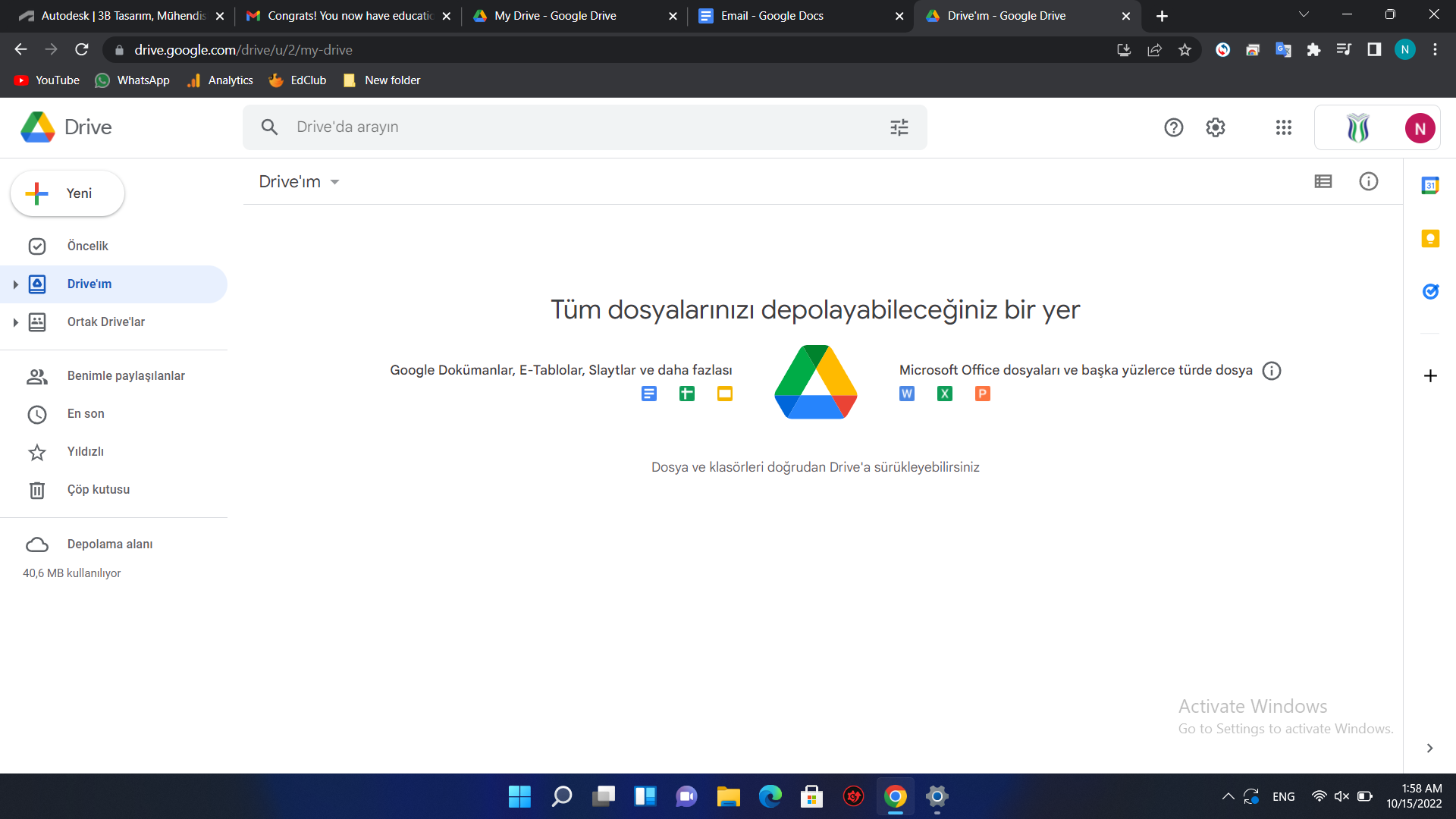Open Drive settings gear

click(1216, 127)
